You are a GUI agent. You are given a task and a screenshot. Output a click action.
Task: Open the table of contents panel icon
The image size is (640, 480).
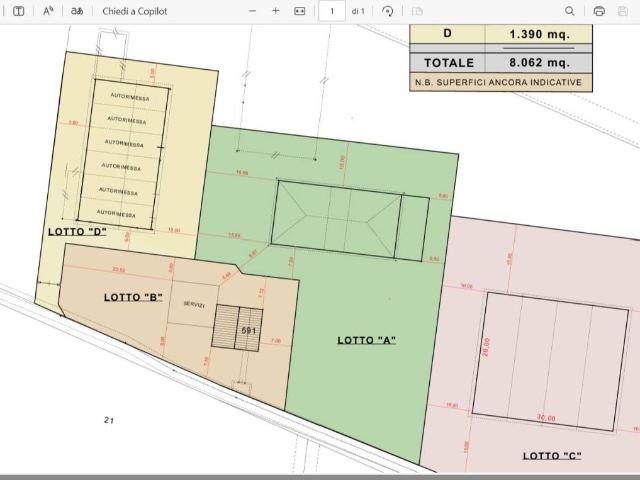(18, 11)
